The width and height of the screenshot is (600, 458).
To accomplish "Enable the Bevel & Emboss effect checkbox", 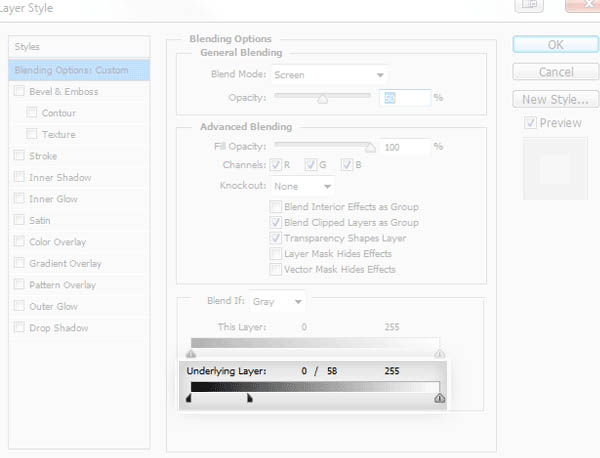I will 19,92.
